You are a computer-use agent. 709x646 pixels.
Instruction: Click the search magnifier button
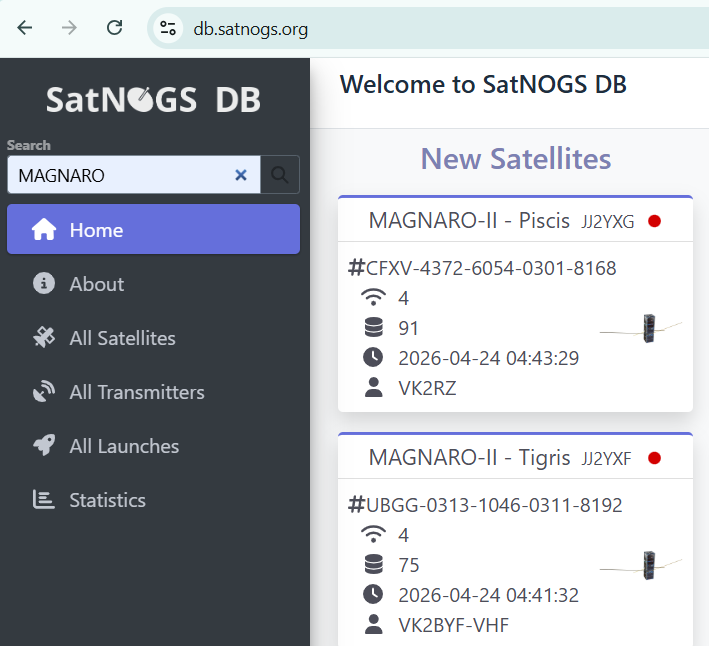pyautogui.click(x=280, y=175)
